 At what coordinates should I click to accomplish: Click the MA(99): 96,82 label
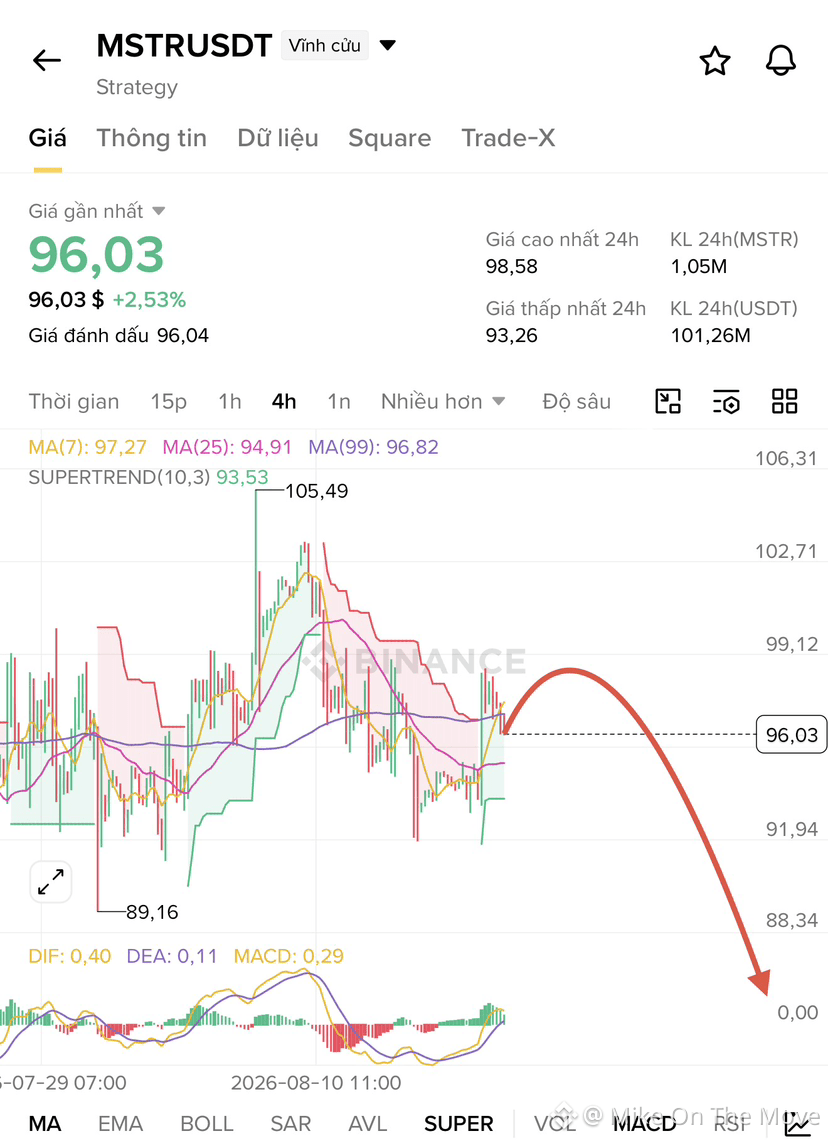coord(373,446)
